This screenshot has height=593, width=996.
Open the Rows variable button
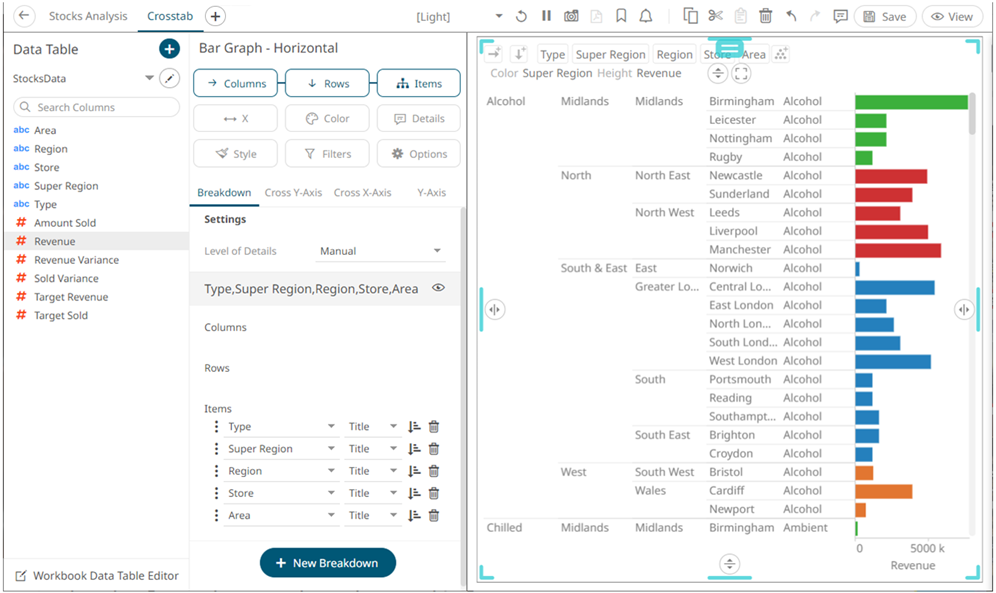pos(327,83)
